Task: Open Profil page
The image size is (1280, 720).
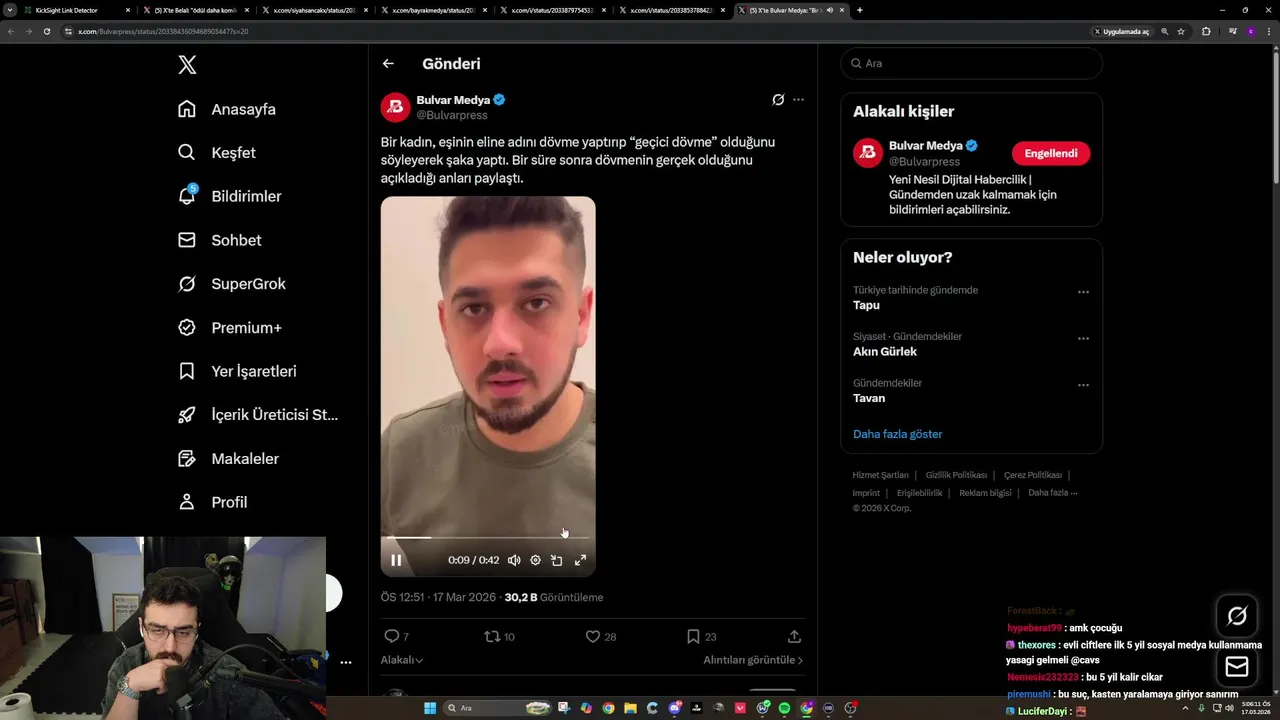Action: 212,502
